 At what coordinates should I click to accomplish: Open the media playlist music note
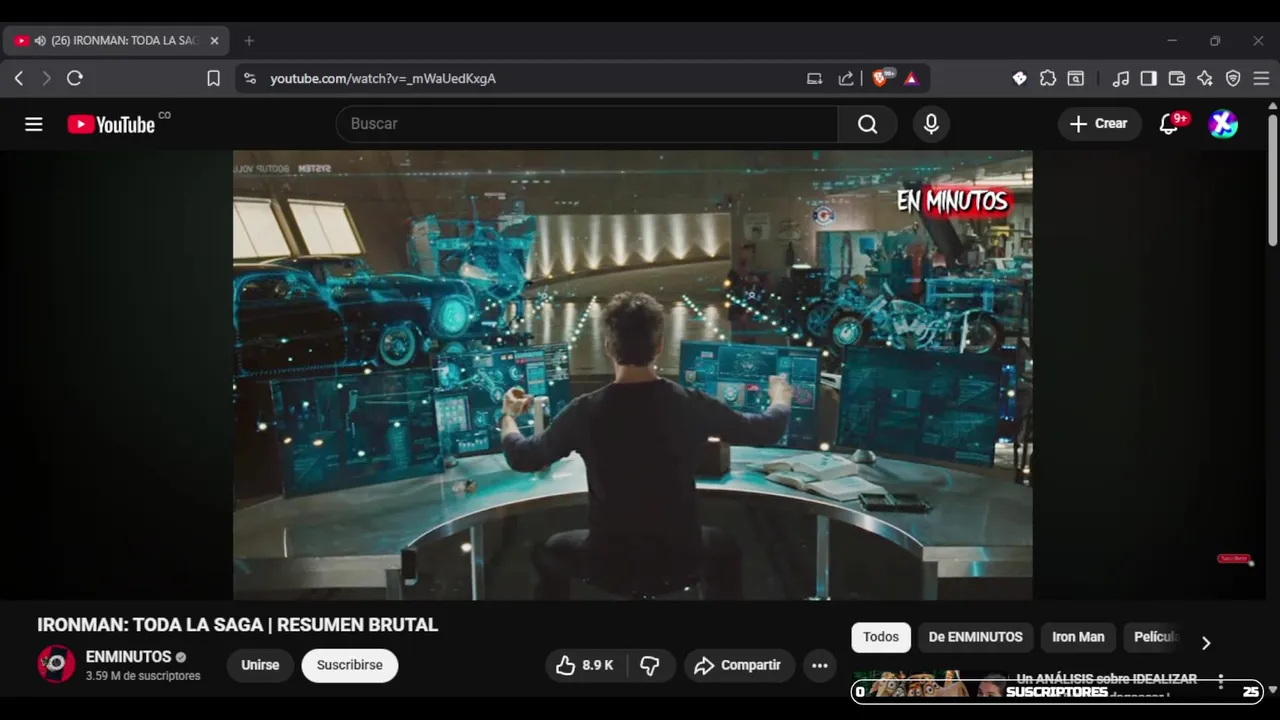point(1121,78)
